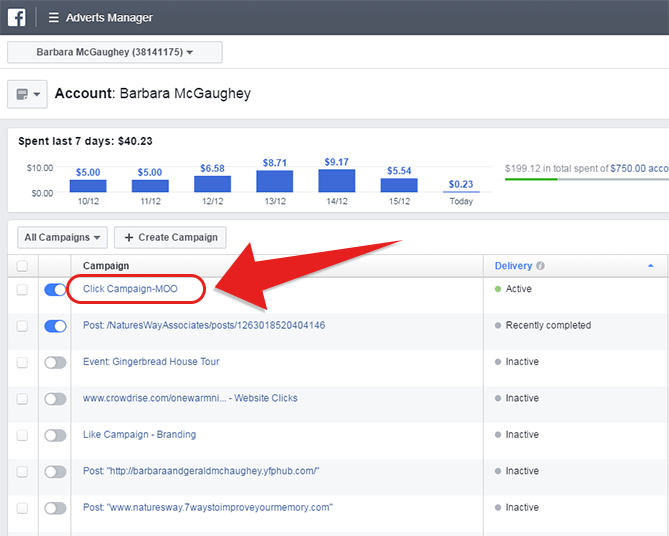Click the Adverts Manager title

point(109,17)
